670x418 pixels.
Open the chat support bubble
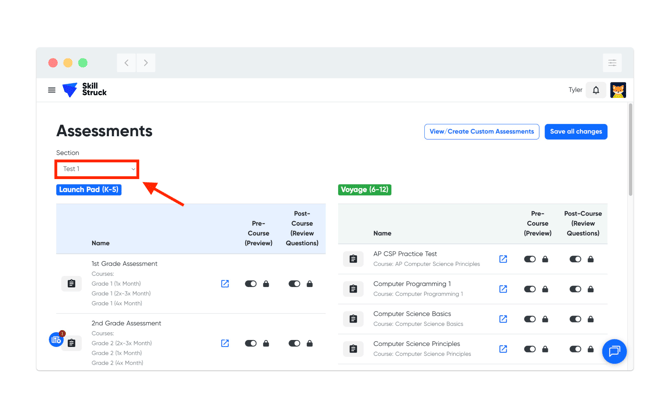614,351
